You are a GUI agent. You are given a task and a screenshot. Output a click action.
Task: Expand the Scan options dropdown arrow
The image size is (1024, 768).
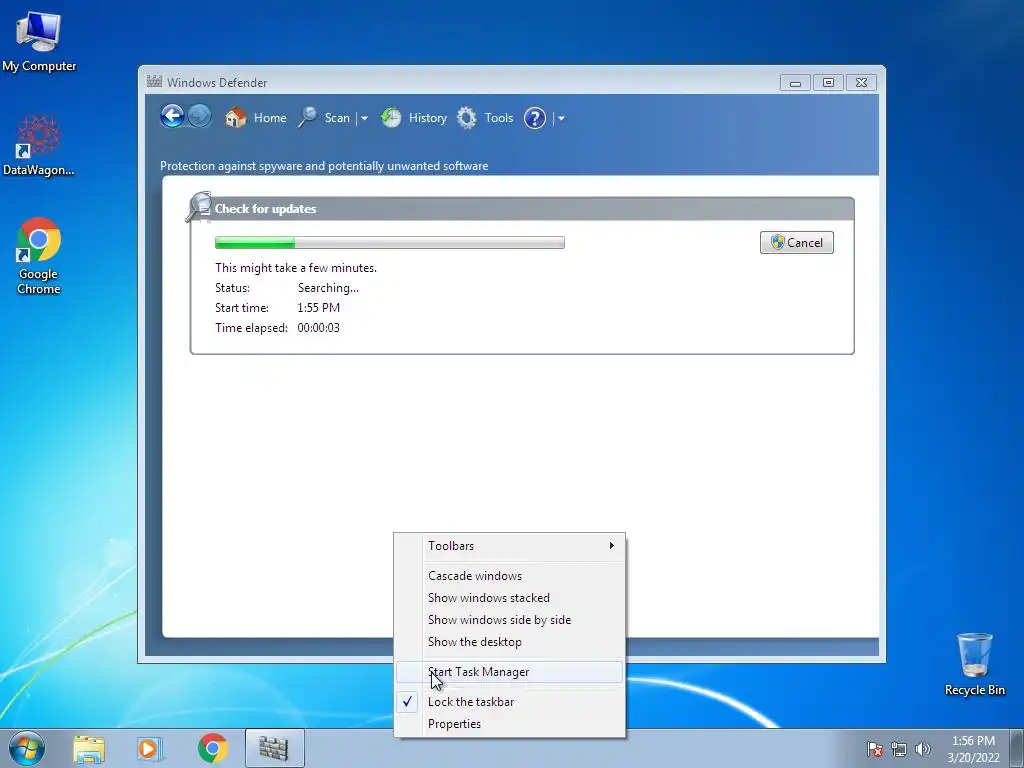tap(364, 119)
